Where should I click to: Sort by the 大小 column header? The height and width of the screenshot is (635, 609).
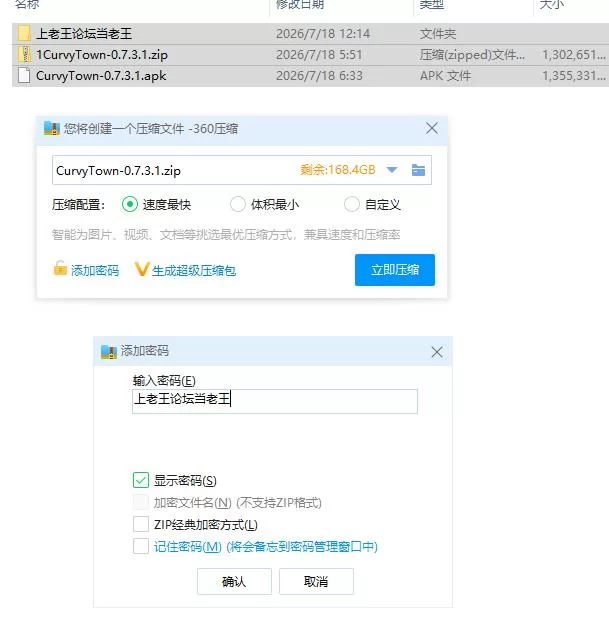click(552, 4)
